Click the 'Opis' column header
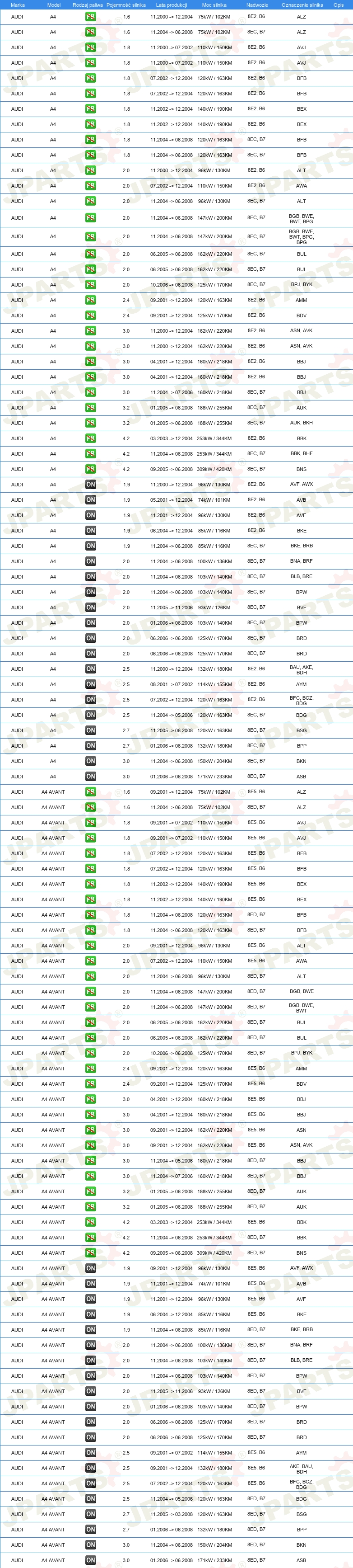 click(339, 5)
